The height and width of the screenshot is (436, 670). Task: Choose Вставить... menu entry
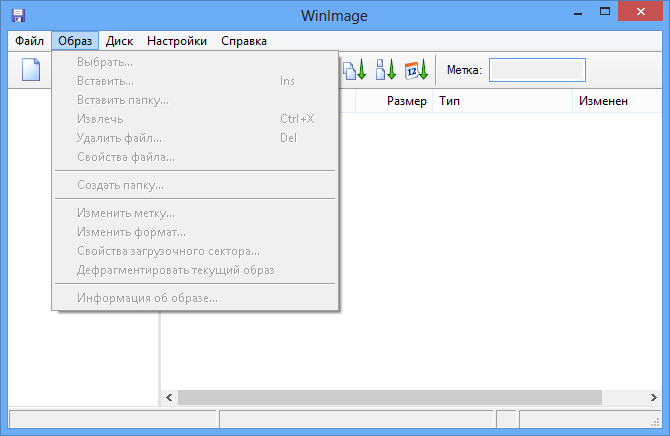pos(195,81)
